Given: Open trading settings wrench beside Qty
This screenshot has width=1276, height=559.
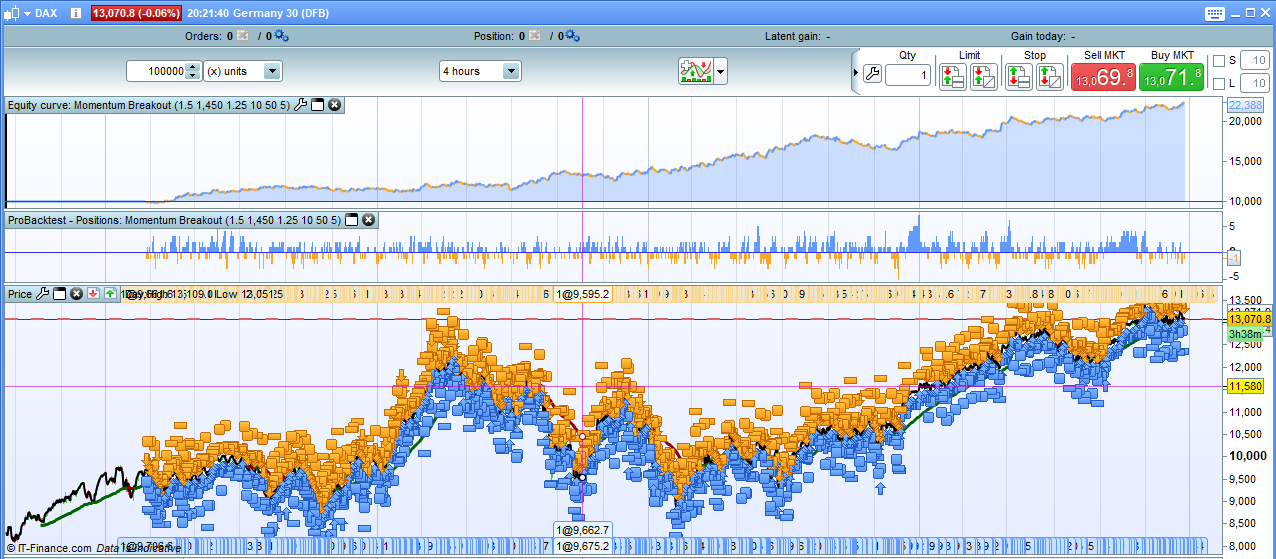Looking at the screenshot, I should (872, 75).
